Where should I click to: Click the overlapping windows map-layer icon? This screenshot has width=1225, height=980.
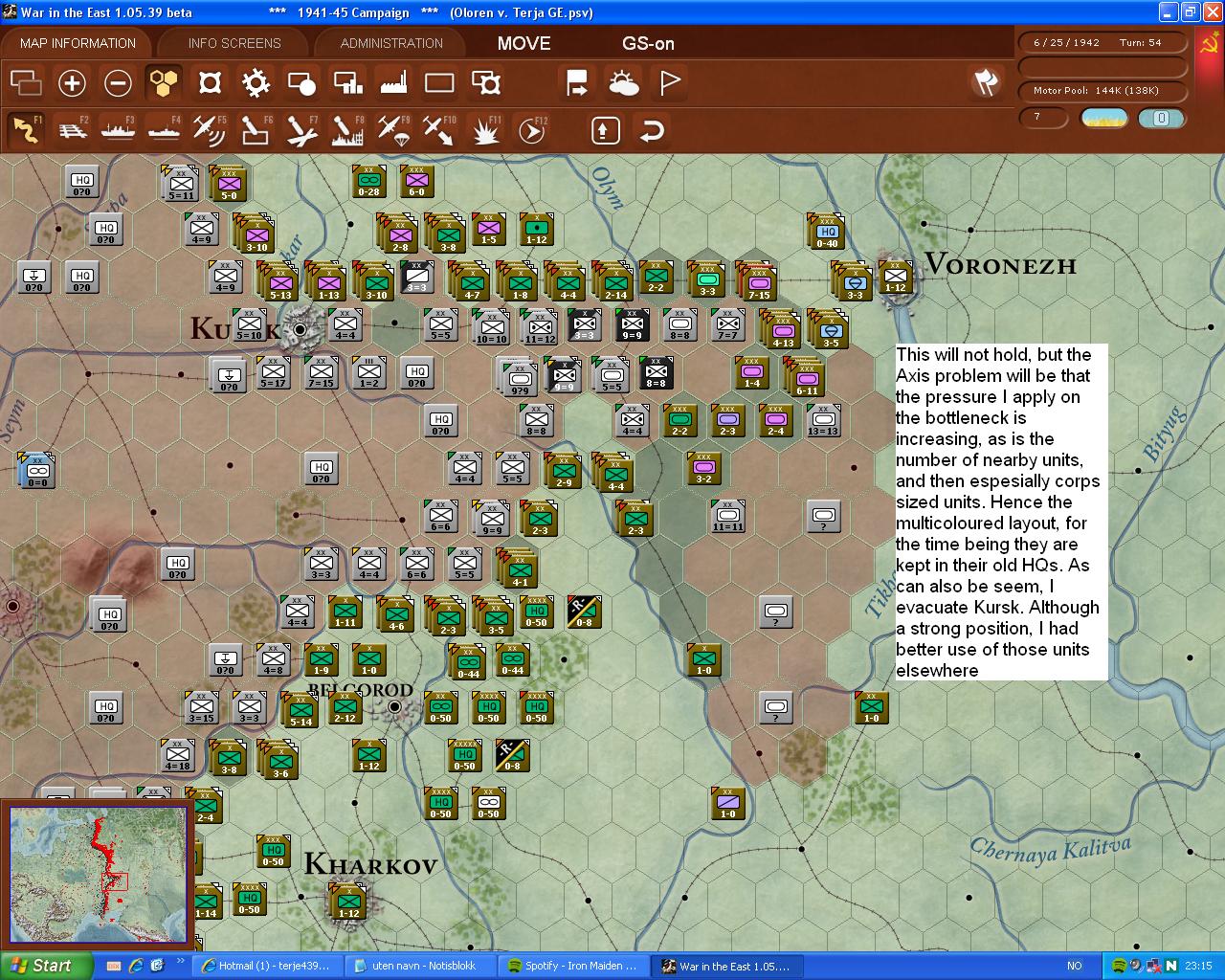coord(26,83)
